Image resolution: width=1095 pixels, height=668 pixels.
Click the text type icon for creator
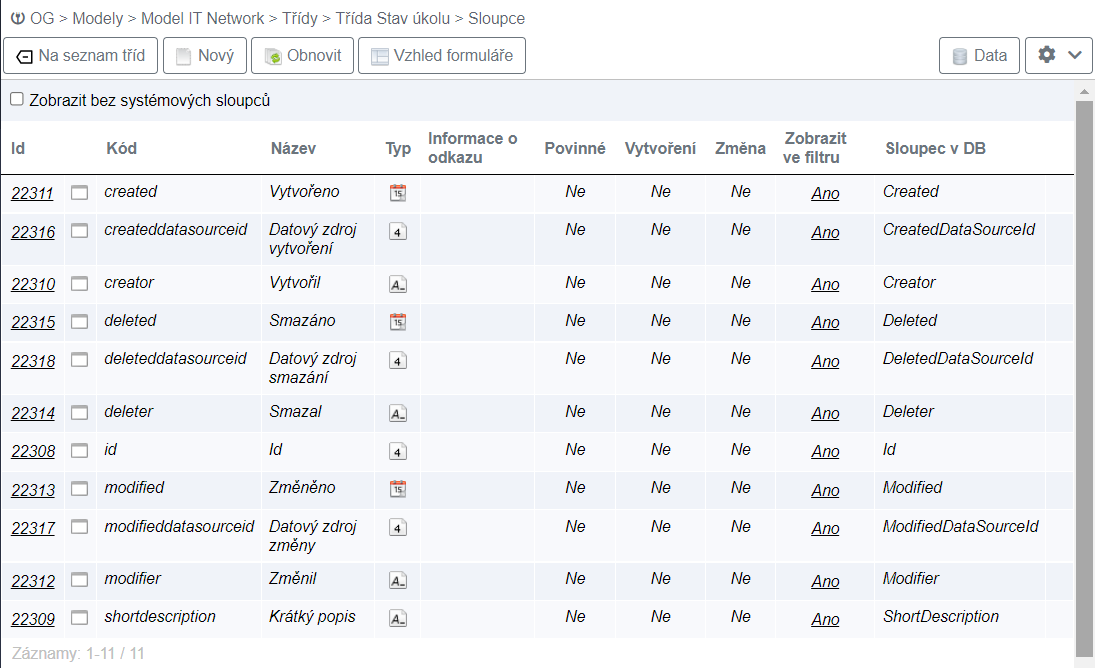[x=398, y=284]
